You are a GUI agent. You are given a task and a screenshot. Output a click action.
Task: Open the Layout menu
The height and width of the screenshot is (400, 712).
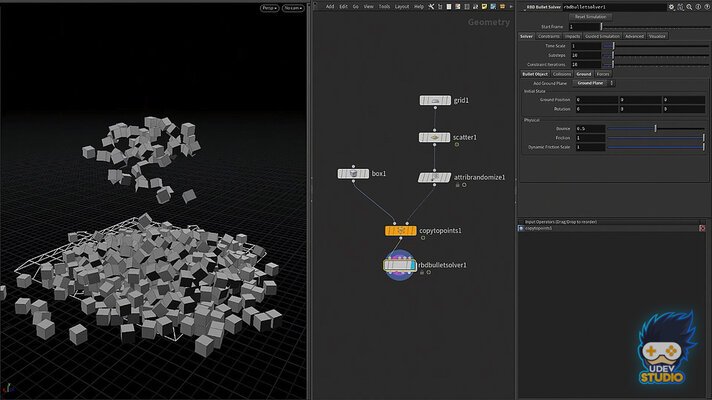click(x=401, y=6)
